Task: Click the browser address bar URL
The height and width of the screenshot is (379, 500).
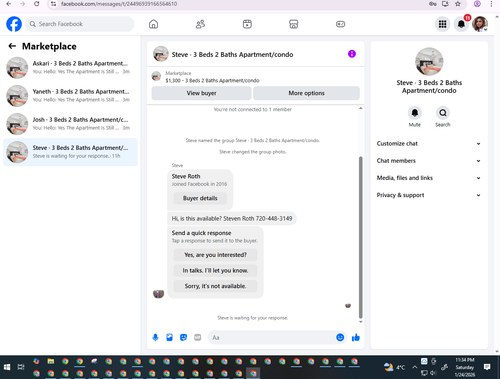Action: [x=119, y=4]
